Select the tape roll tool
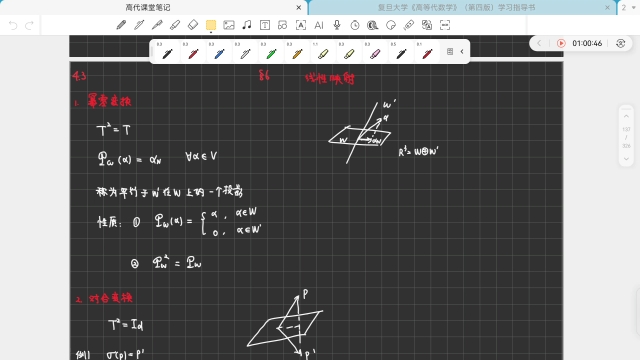 point(373,25)
